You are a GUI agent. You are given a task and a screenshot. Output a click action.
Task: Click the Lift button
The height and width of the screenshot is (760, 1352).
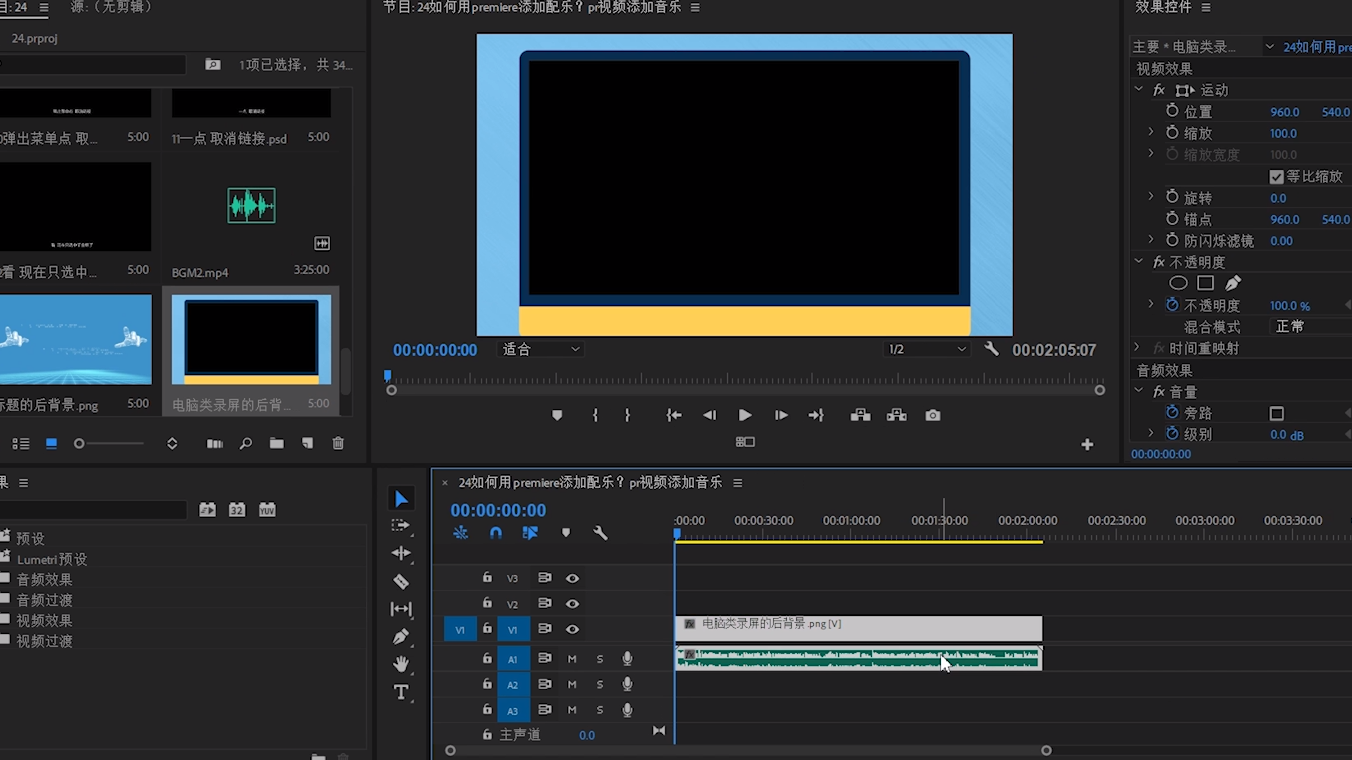[x=860, y=415]
